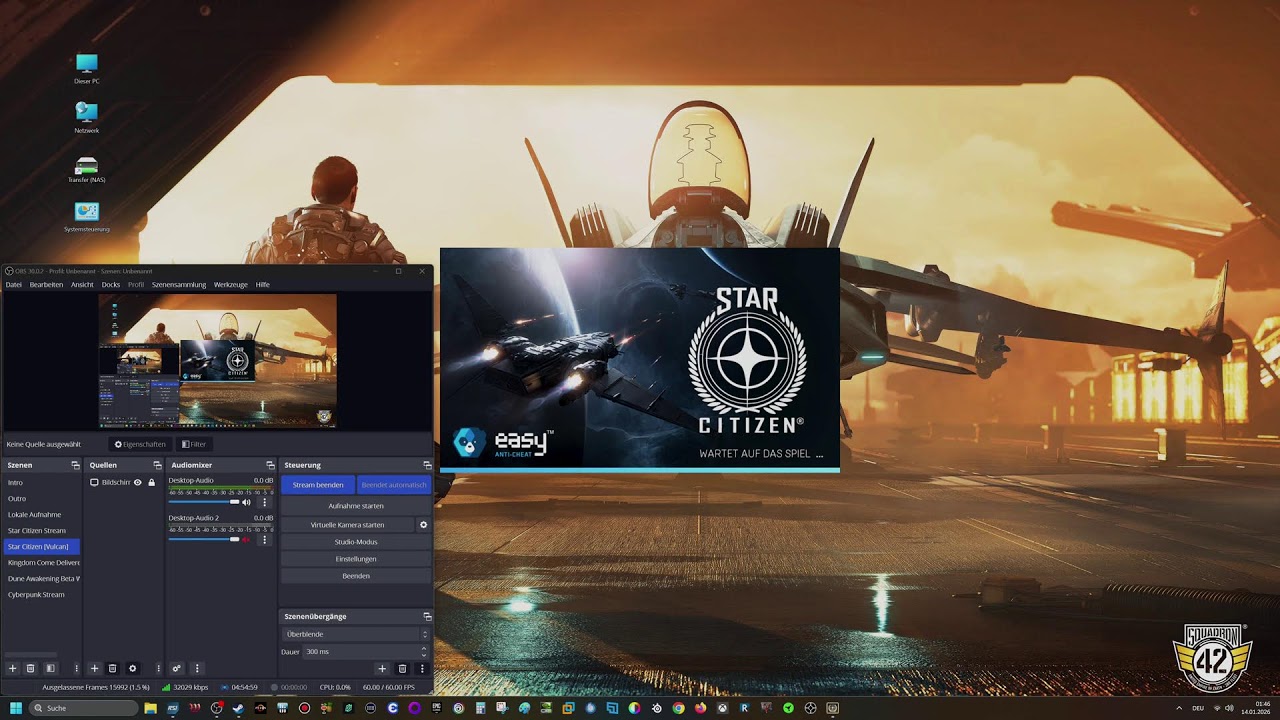The height and width of the screenshot is (720, 1280).
Task: Adjust the Desktop-Audio 2 volume slider
Action: pyautogui.click(x=204, y=540)
